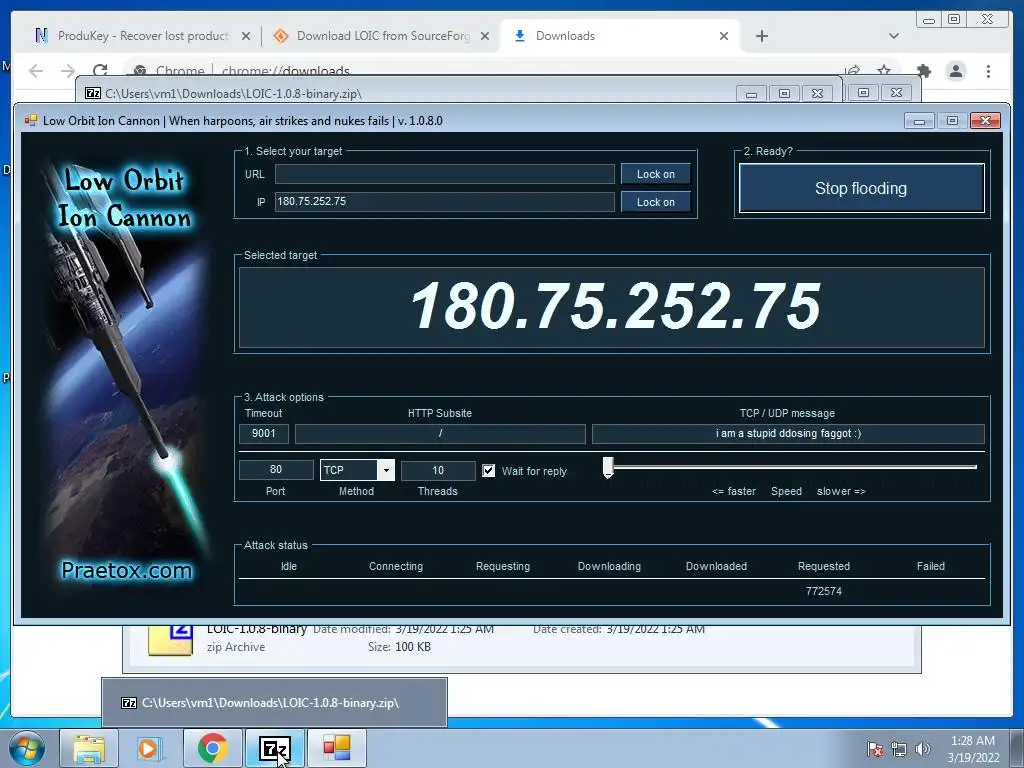Open File Explorer from taskbar
This screenshot has height=768, width=1024.
tap(89, 748)
